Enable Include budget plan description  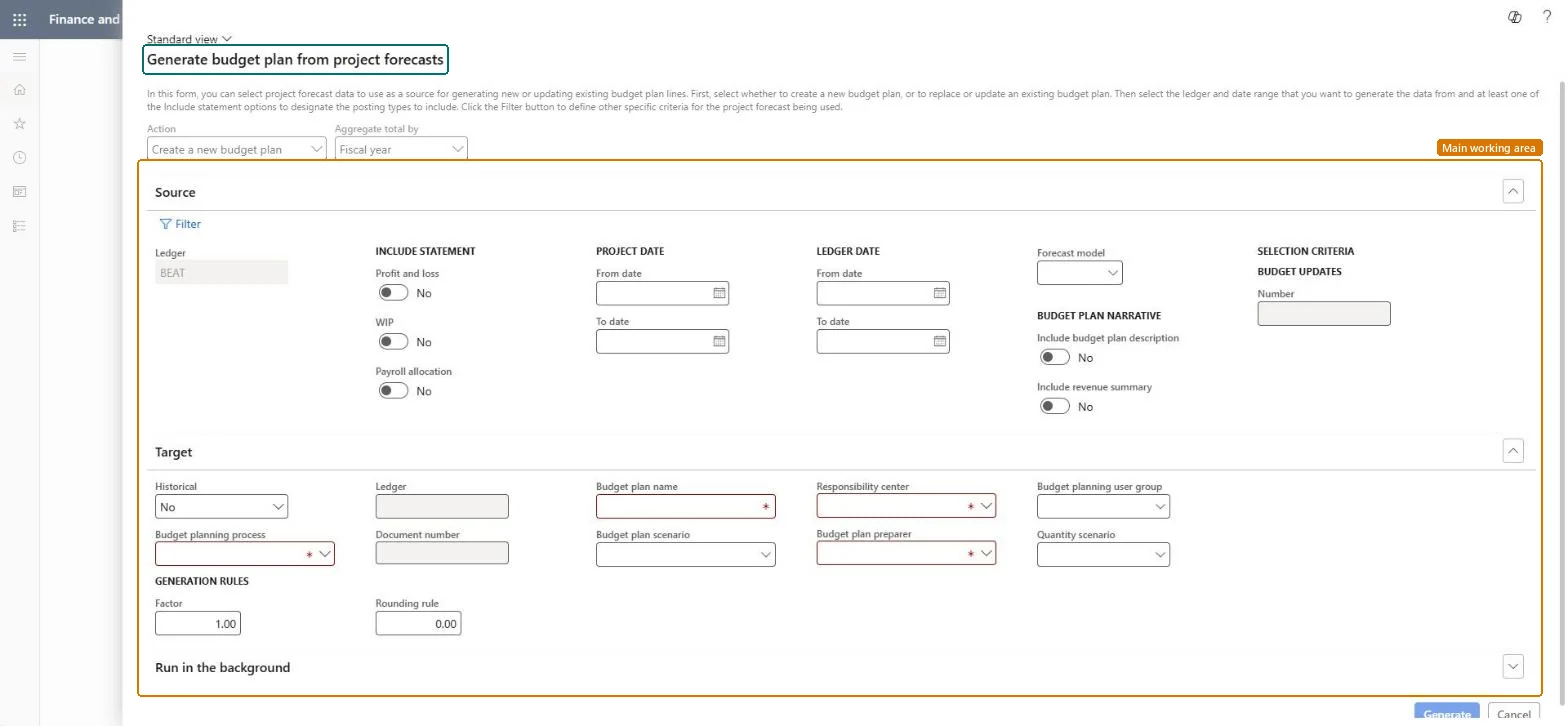click(1055, 357)
